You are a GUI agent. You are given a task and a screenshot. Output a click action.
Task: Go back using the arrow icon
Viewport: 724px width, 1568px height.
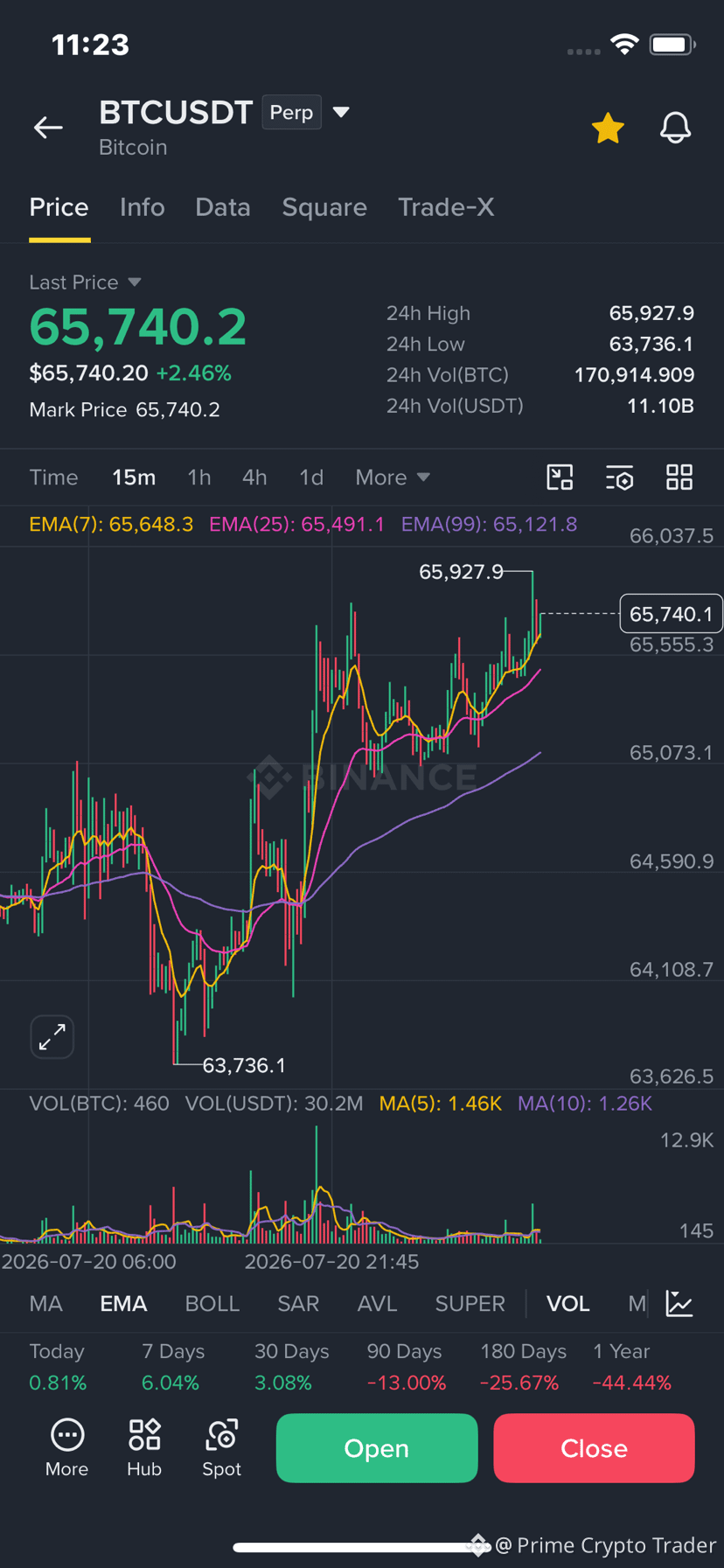coord(48,128)
